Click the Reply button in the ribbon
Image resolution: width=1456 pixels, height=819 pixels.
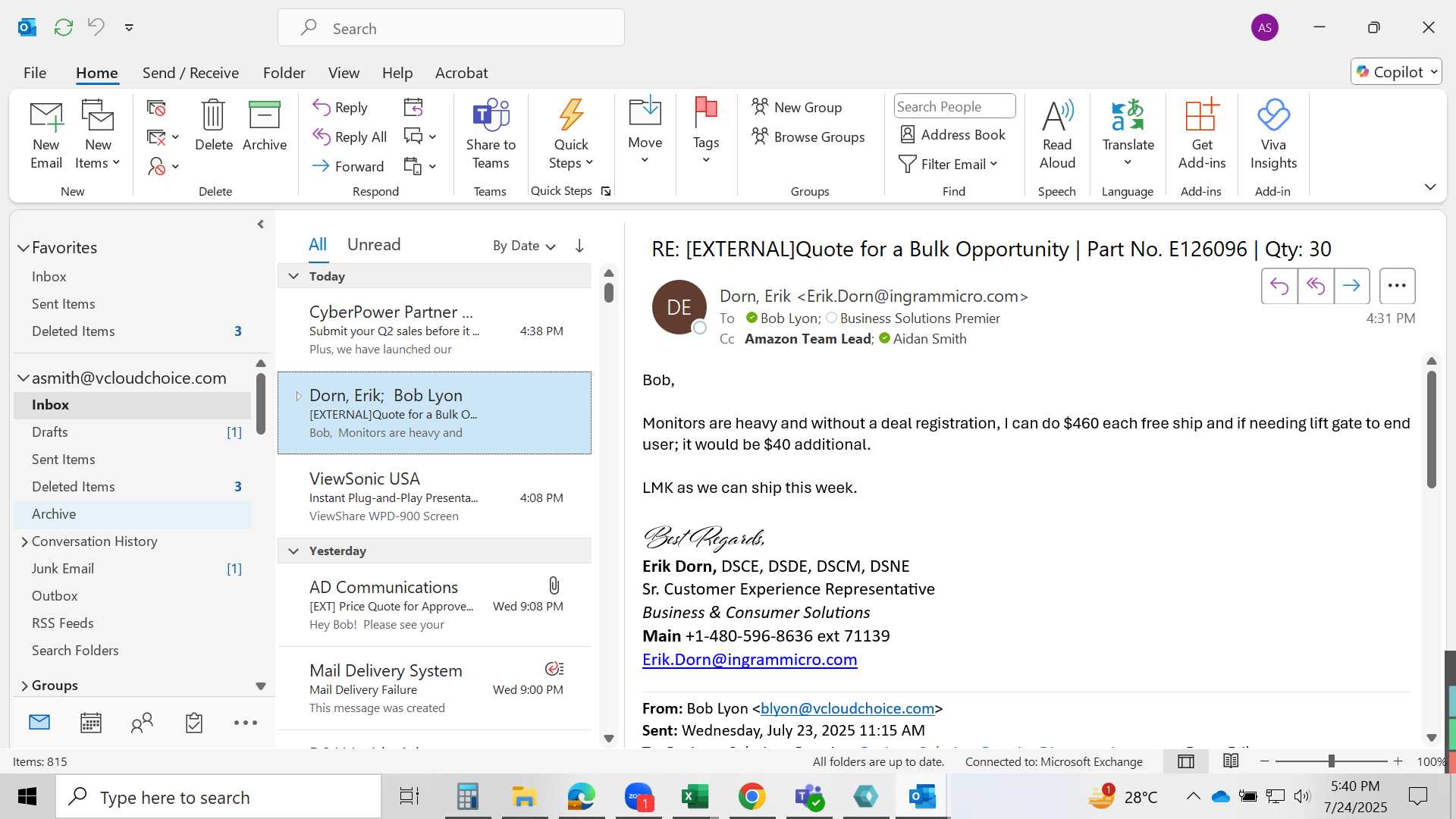[x=340, y=108]
